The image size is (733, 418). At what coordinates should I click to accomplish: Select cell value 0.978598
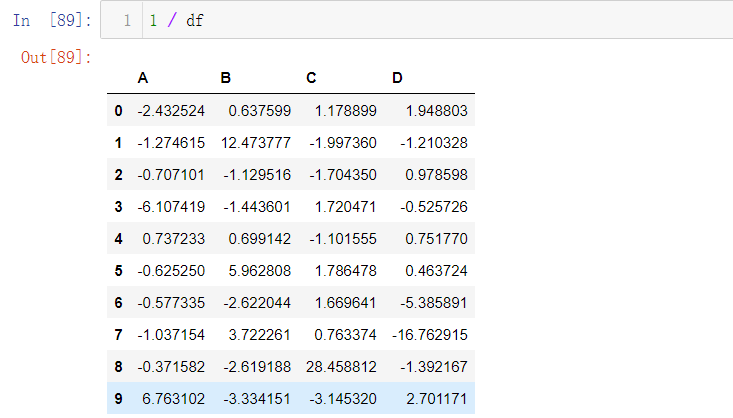(436, 175)
